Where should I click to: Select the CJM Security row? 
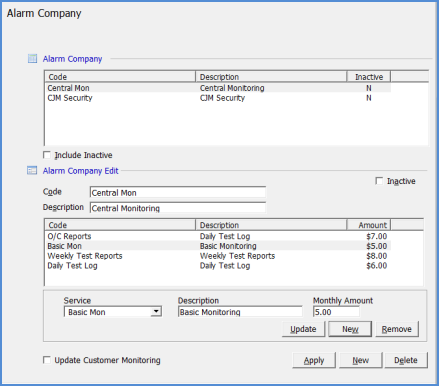click(218, 98)
